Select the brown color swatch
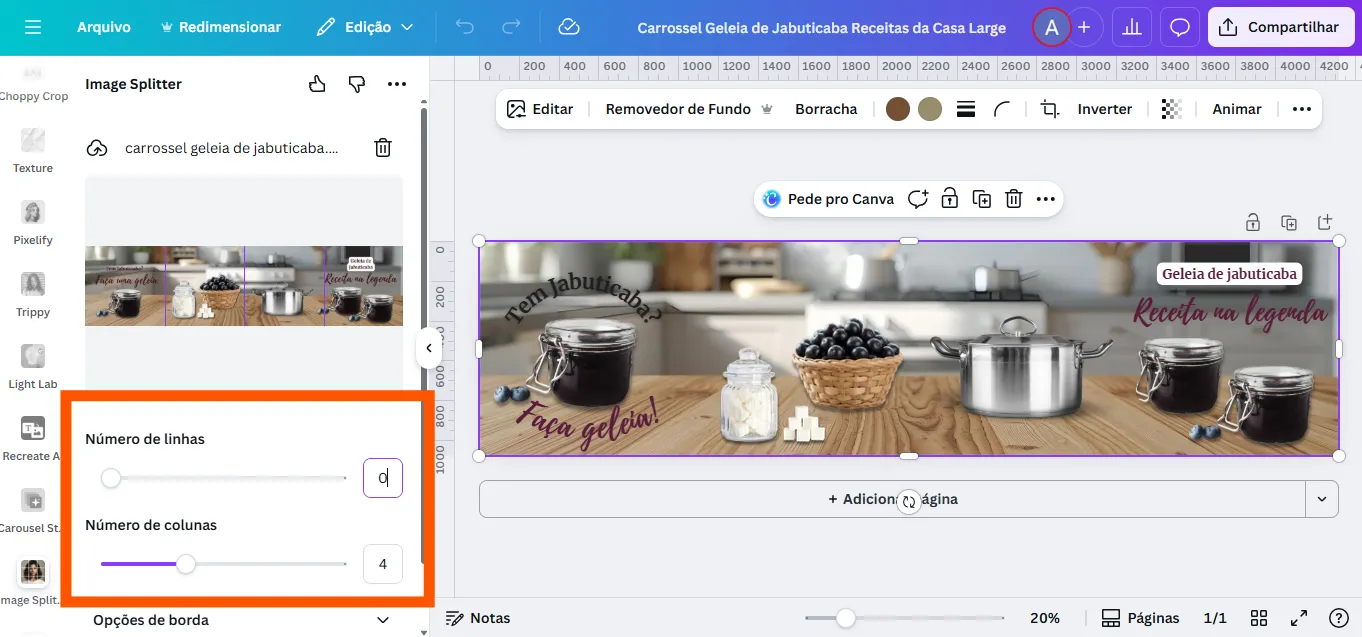This screenshot has width=1362, height=637. click(898, 109)
